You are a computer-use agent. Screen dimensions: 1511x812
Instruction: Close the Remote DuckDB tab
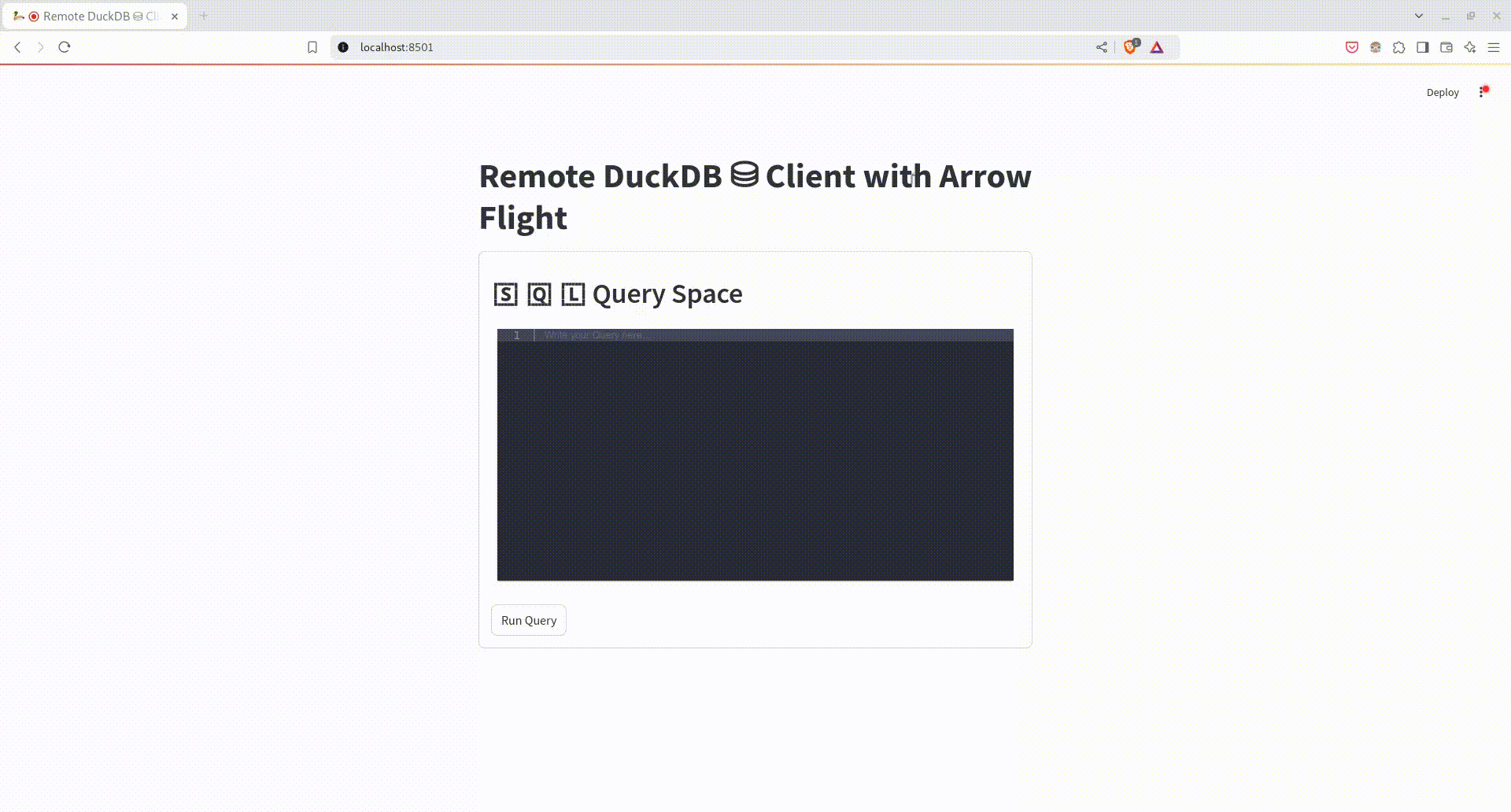[175, 16]
